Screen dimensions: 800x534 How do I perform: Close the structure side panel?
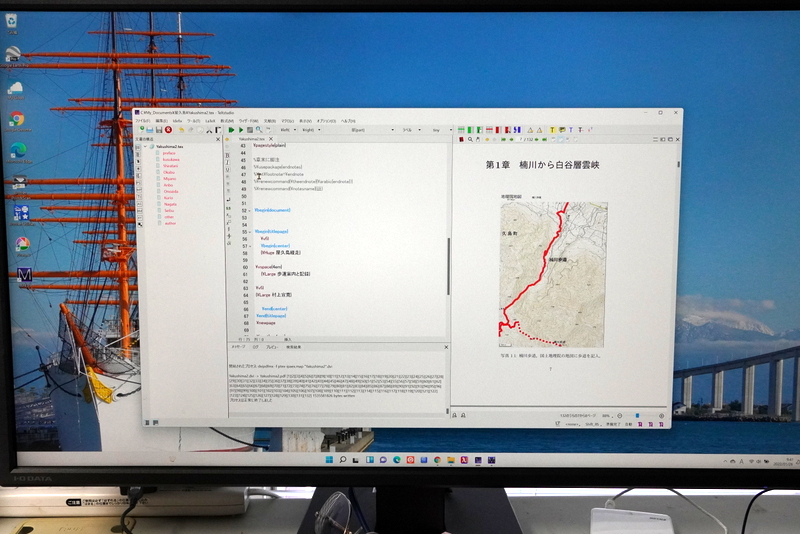[218, 139]
